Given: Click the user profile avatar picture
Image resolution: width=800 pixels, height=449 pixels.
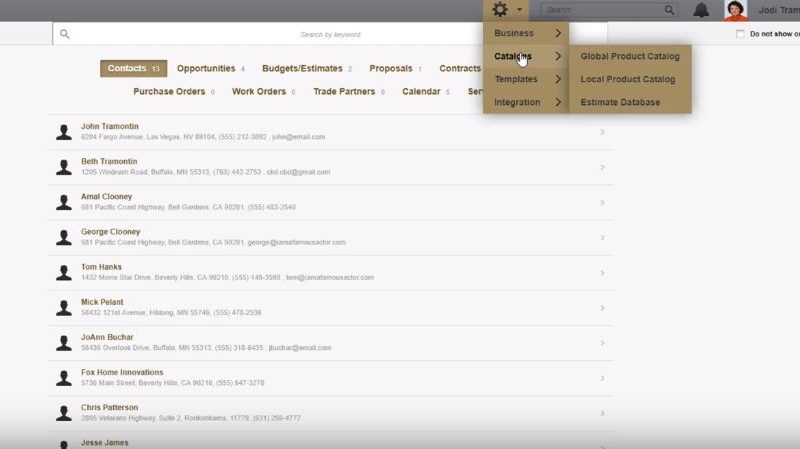Looking at the screenshot, I should click(x=736, y=10).
